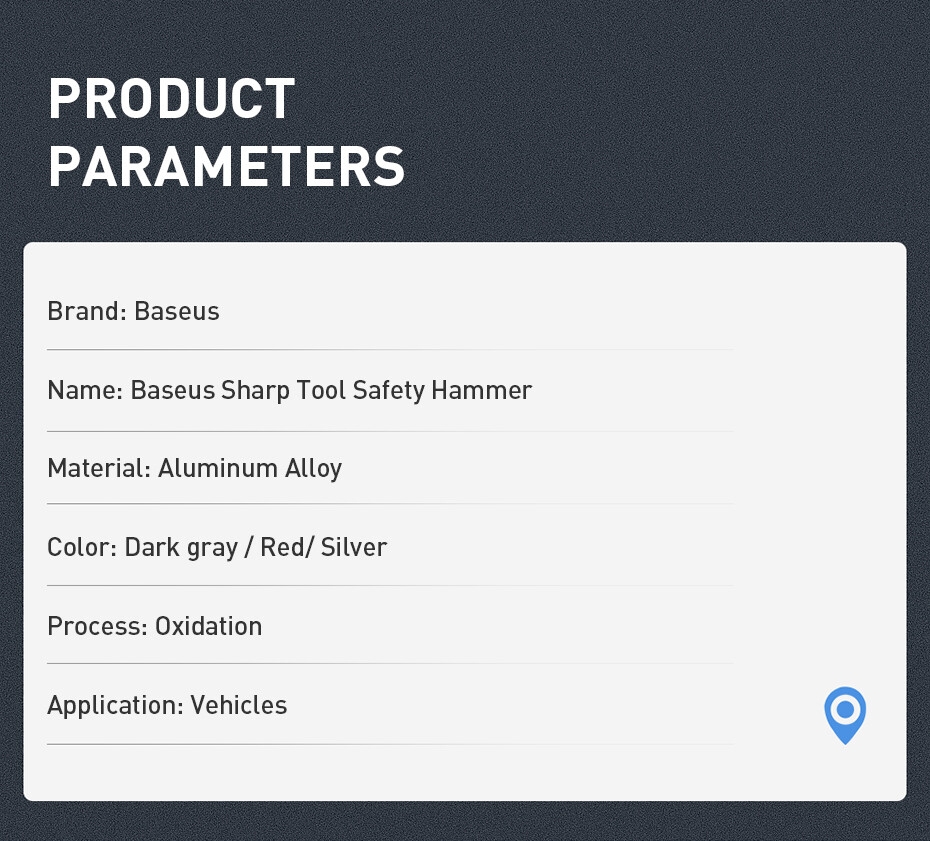Screen dimensions: 930x841
Task: Click the blue location pin icon
Action: coord(845,713)
